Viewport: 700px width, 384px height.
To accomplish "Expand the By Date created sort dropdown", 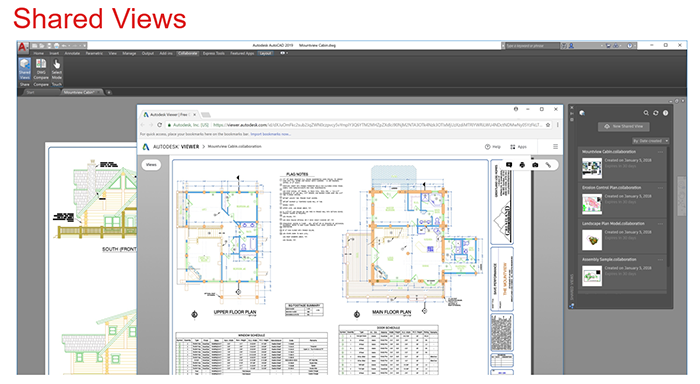I will [x=650, y=141].
